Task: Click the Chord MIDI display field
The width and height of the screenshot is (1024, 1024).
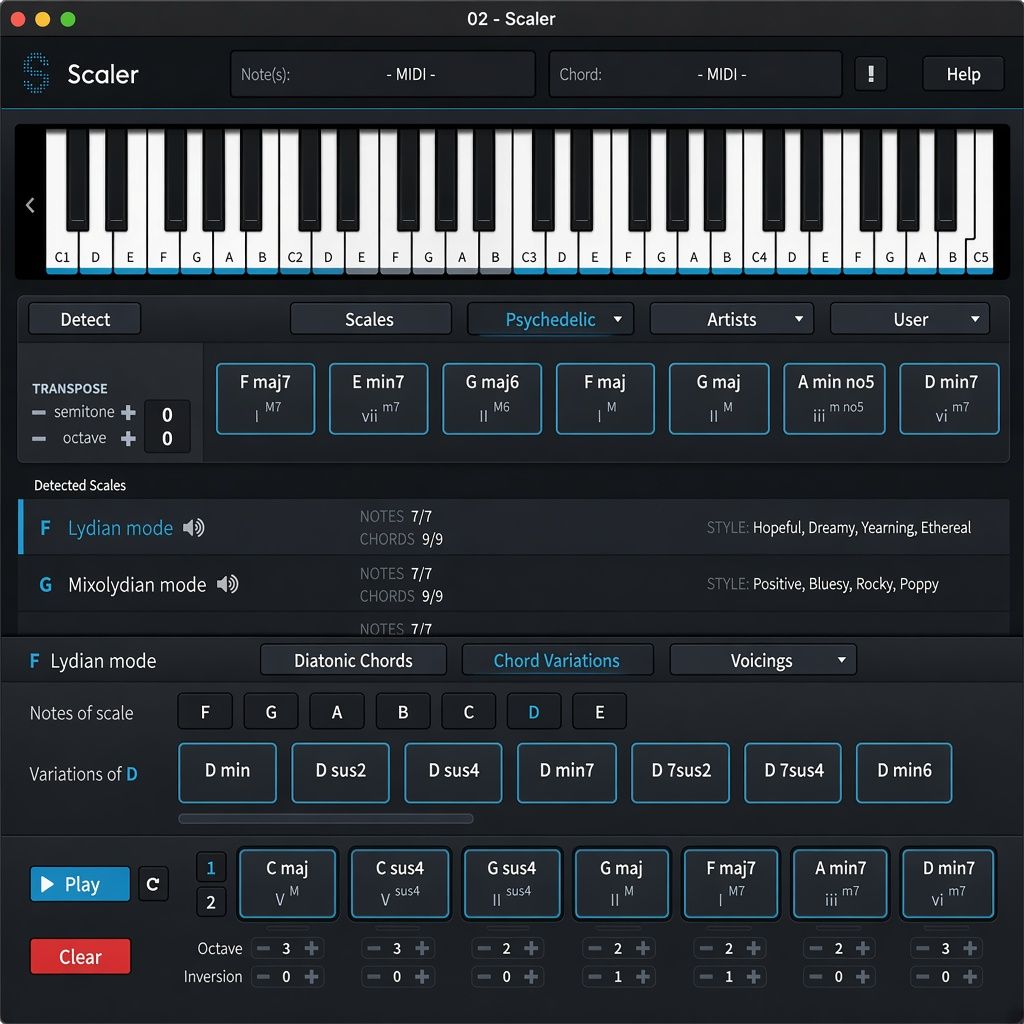Action: tap(695, 74)
